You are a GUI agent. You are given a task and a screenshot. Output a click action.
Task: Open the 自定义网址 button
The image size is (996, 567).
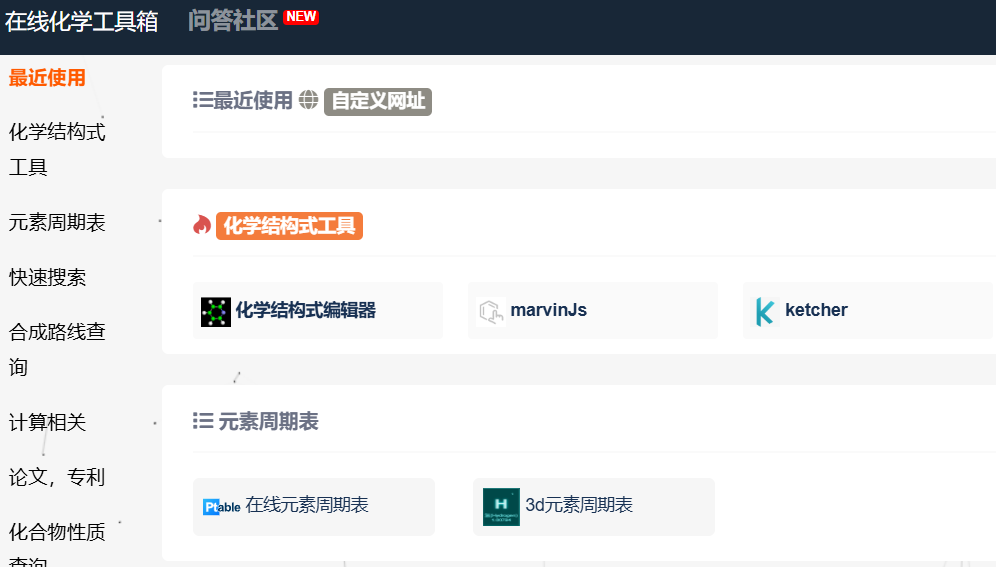point(378,102)
